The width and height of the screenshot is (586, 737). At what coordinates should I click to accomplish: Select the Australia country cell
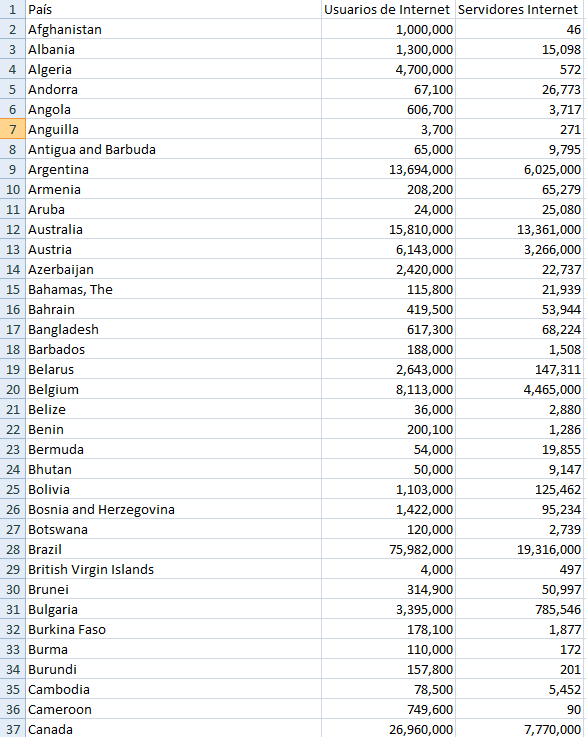tap(173, 229)
